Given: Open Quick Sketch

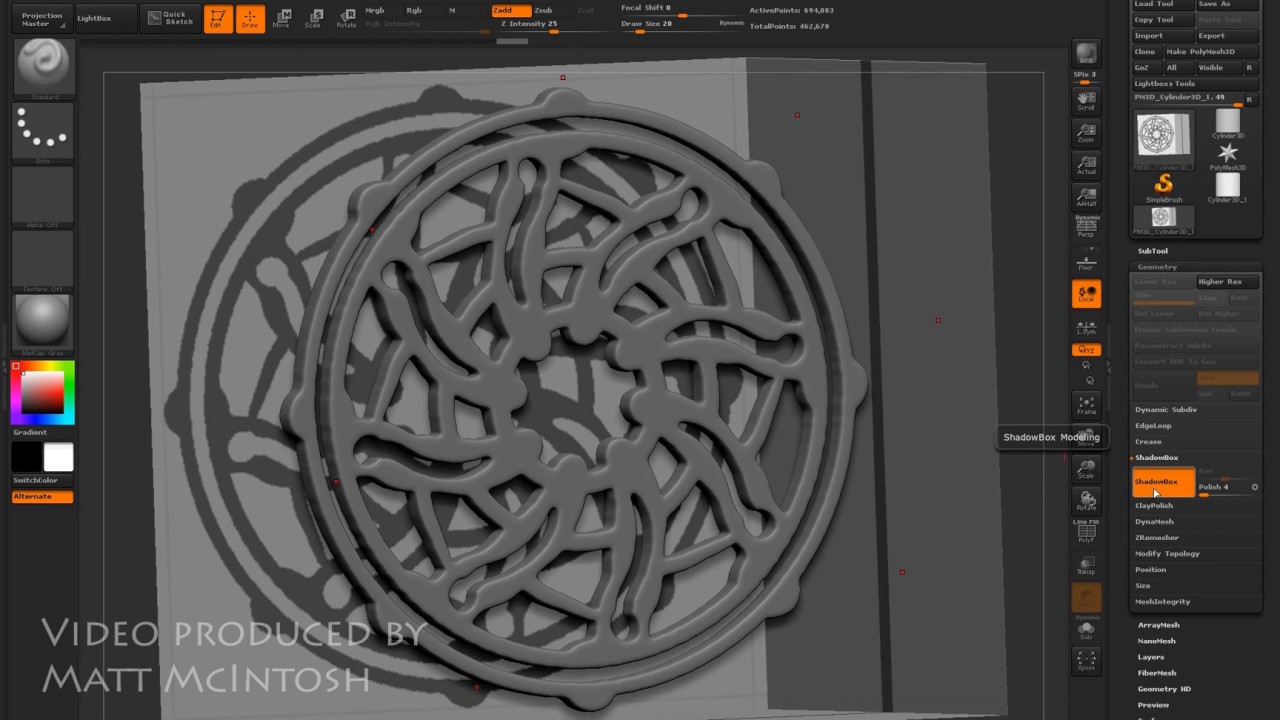Looking at the screenshot, I should 169,18.
